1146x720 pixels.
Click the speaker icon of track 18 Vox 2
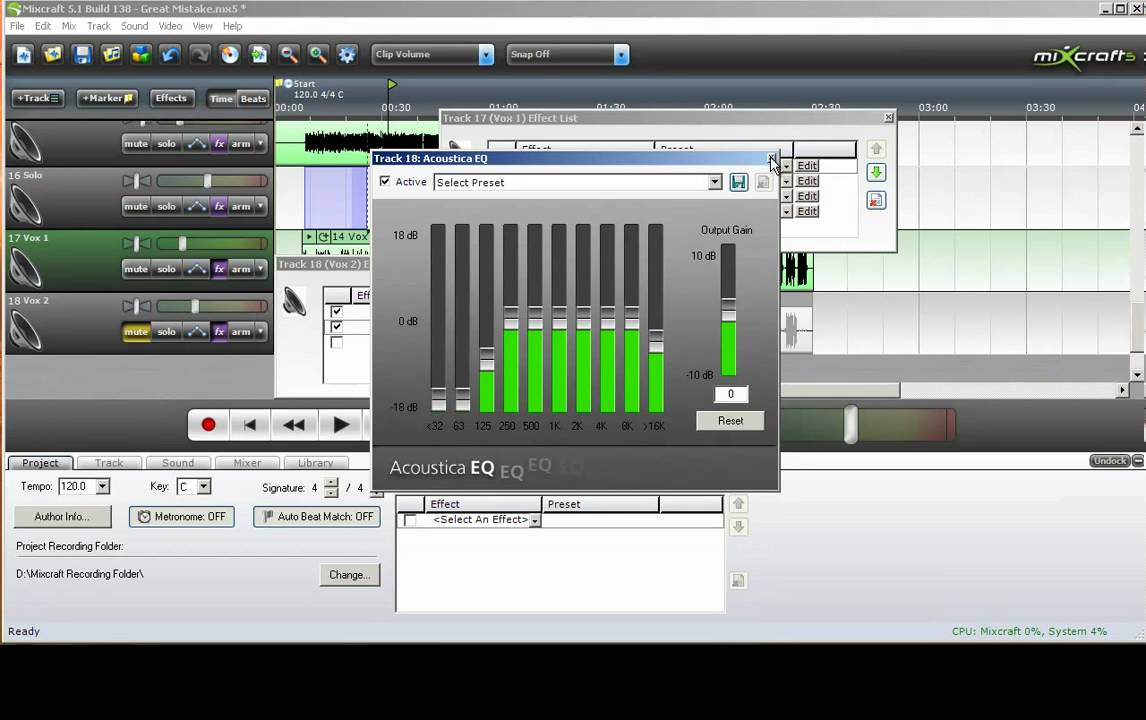coord(26,330)
